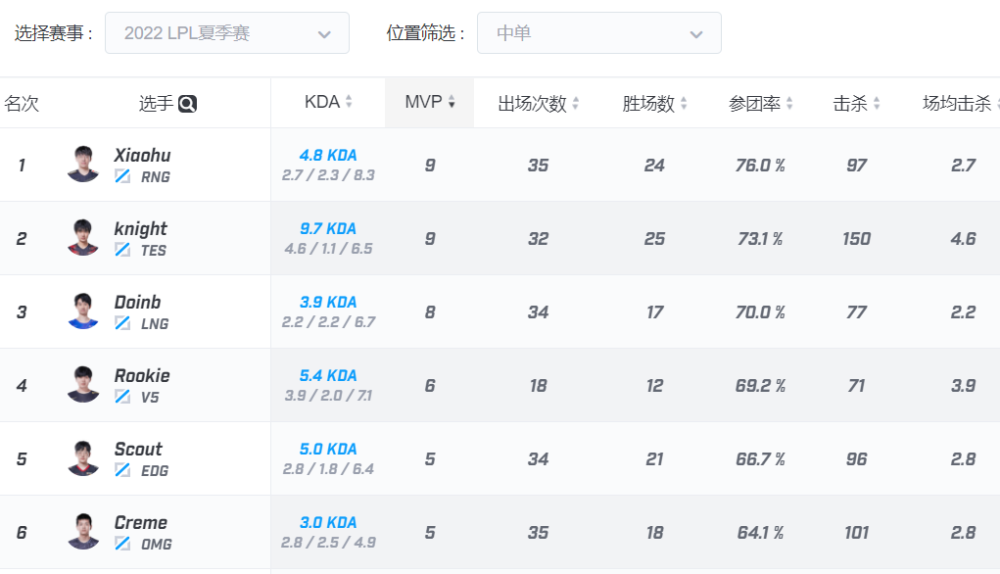Click the V5 team logo icon
Screen dimensions: 1000x574
pos(123,397)
